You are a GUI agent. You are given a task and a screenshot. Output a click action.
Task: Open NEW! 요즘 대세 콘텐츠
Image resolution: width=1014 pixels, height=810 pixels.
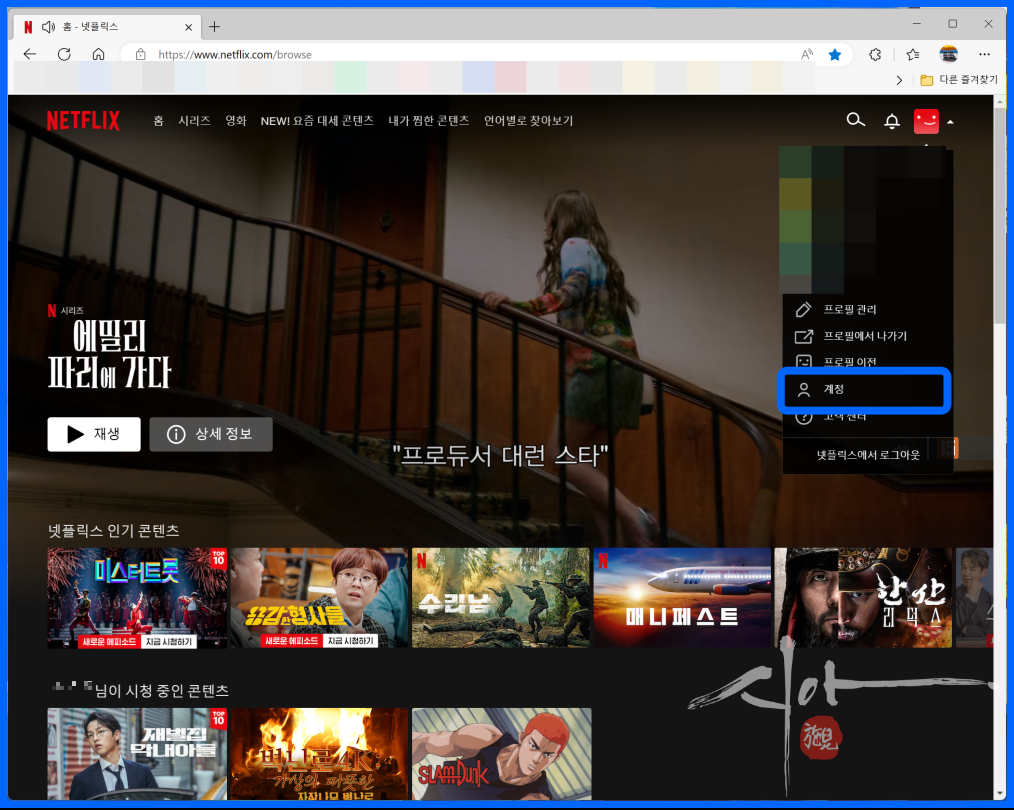pos(317,121)
